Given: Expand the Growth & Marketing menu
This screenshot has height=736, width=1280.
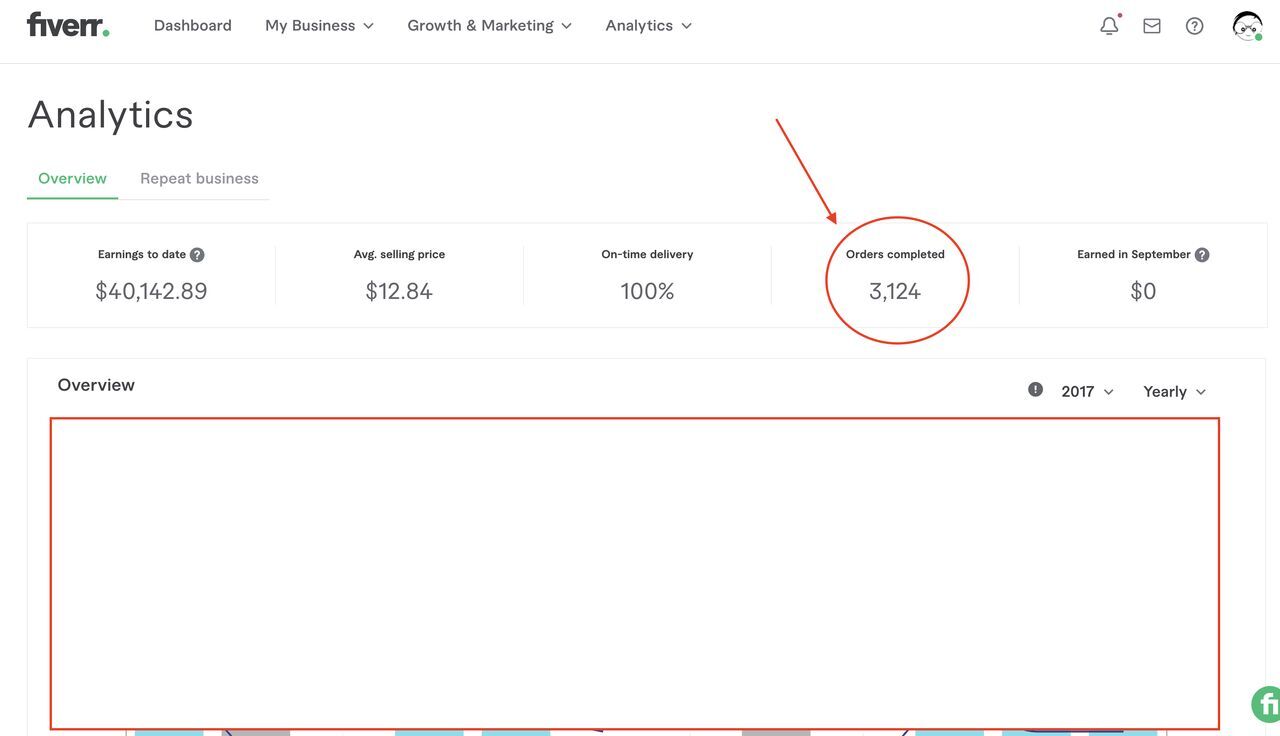Looking at the screenshot, I should [489, 26].
